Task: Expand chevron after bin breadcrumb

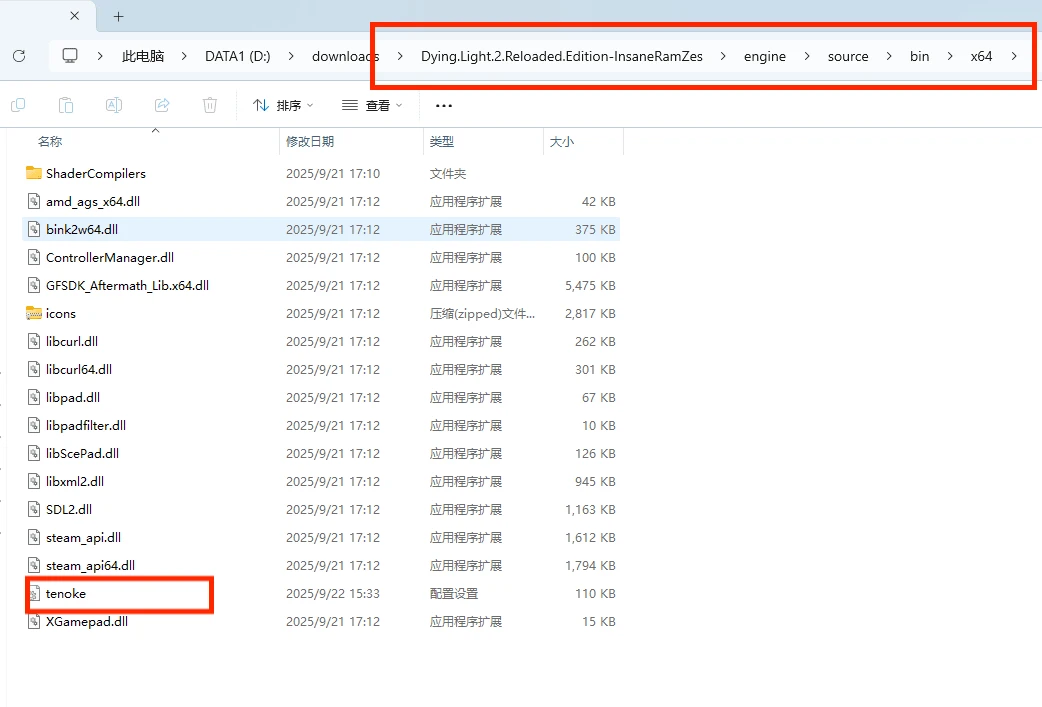Action: click(950, 56)
